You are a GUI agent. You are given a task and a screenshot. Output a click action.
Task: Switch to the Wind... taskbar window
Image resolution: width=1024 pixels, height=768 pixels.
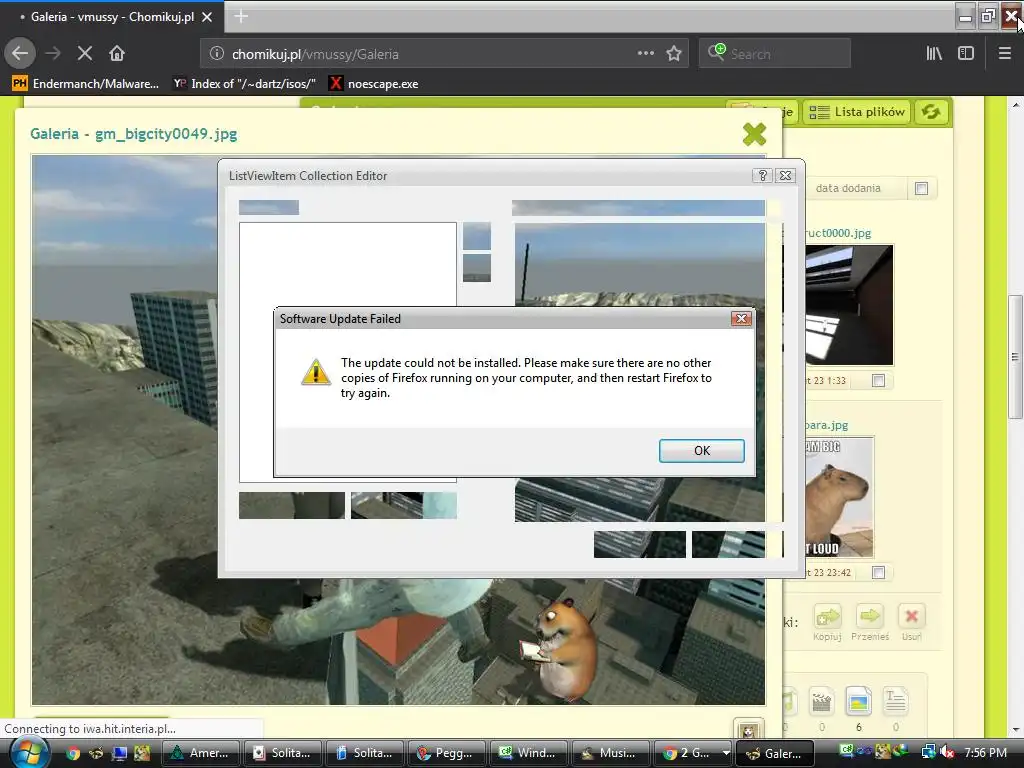coord(529,753)
